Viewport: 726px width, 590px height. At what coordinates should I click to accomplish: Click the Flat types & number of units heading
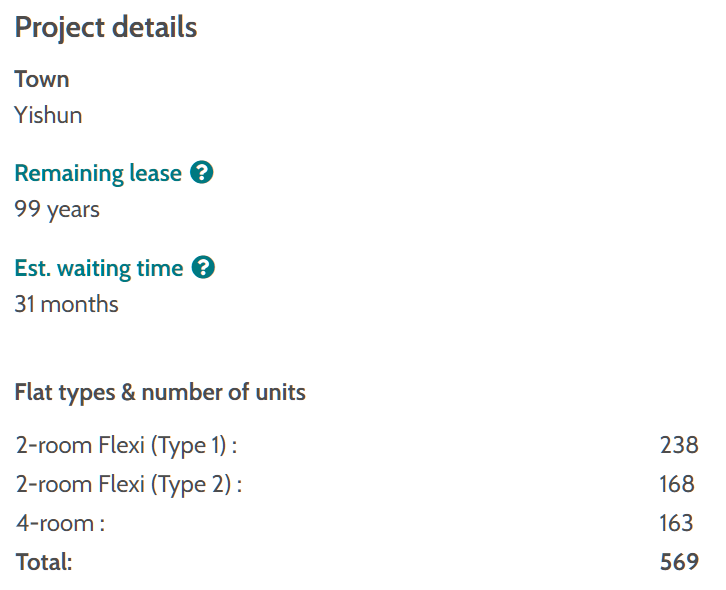(x=160, y=392)
